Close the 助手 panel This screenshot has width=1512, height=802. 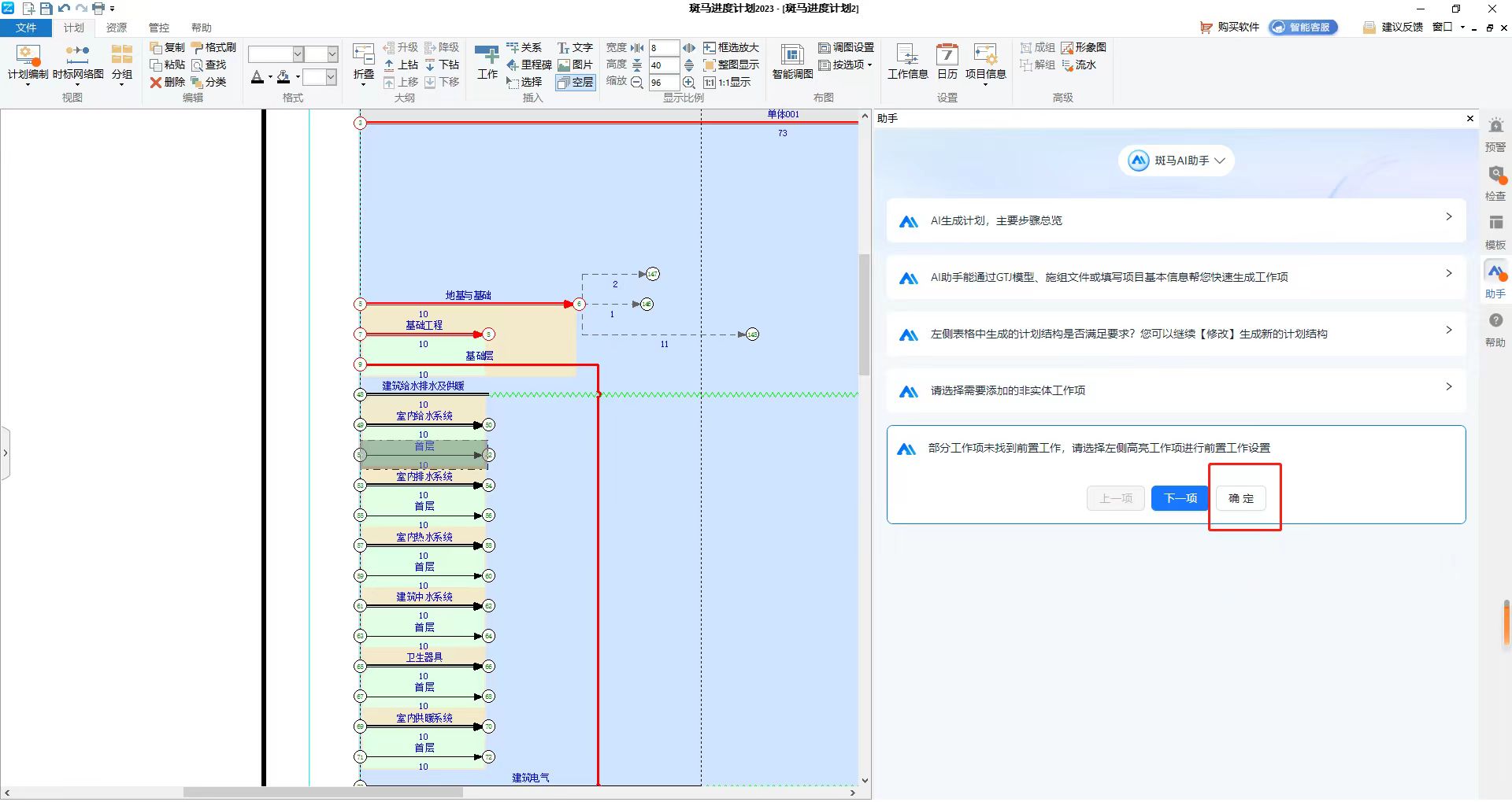(1470, 118)
